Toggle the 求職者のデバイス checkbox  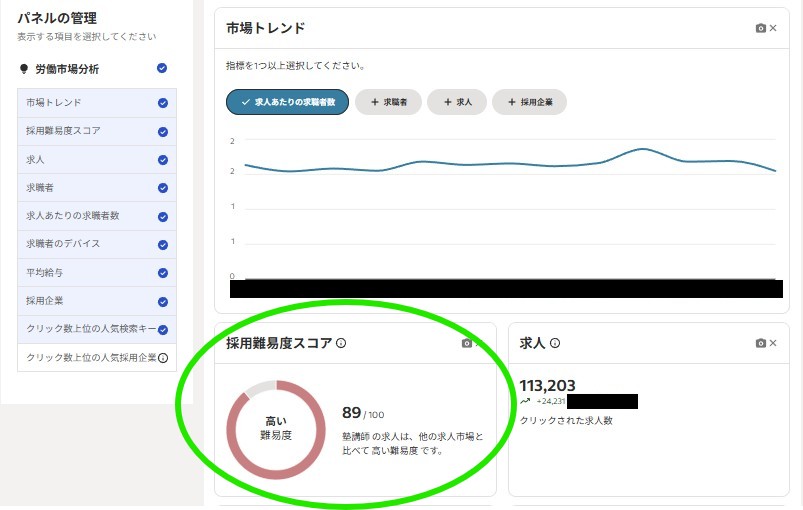[162, 244]
